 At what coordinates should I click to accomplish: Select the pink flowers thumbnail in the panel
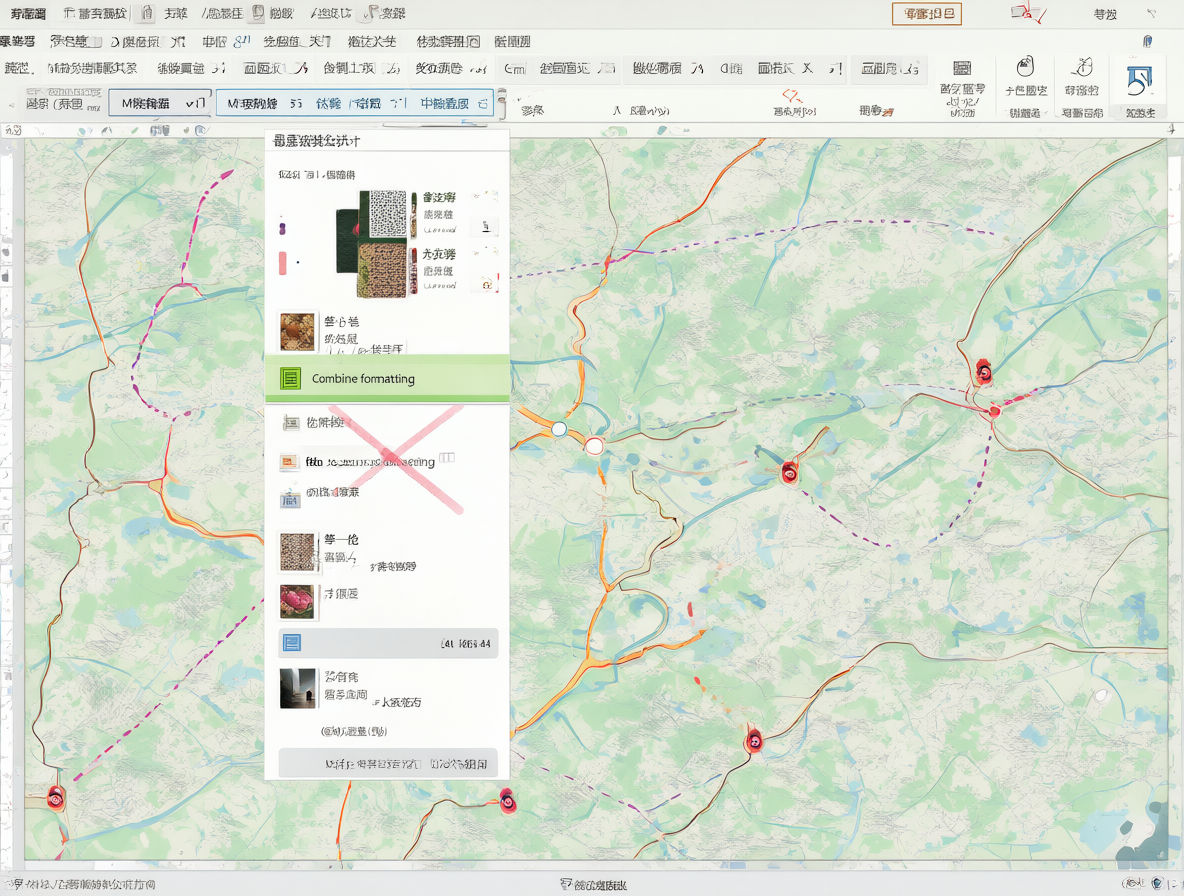(297, 602)
